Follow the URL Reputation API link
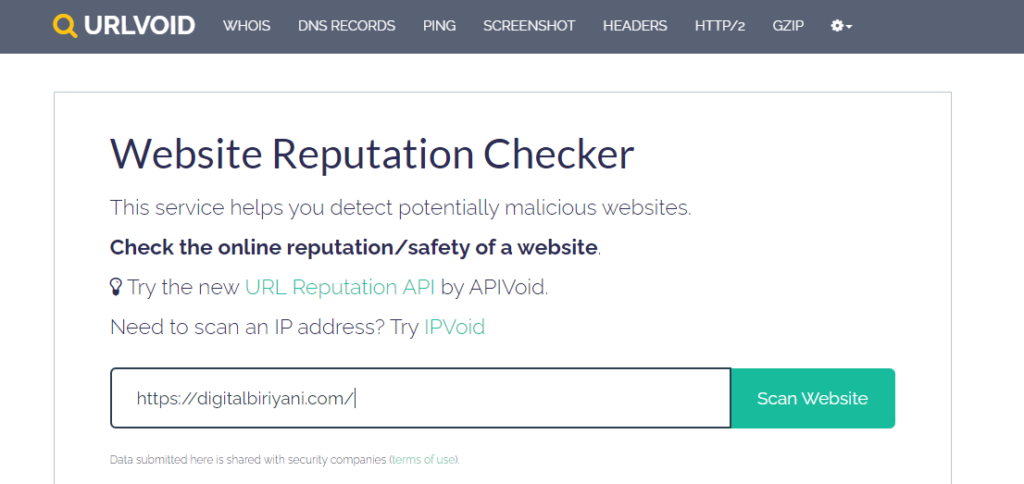Viewport: 1024px width, 484px height. coord(340,287)
